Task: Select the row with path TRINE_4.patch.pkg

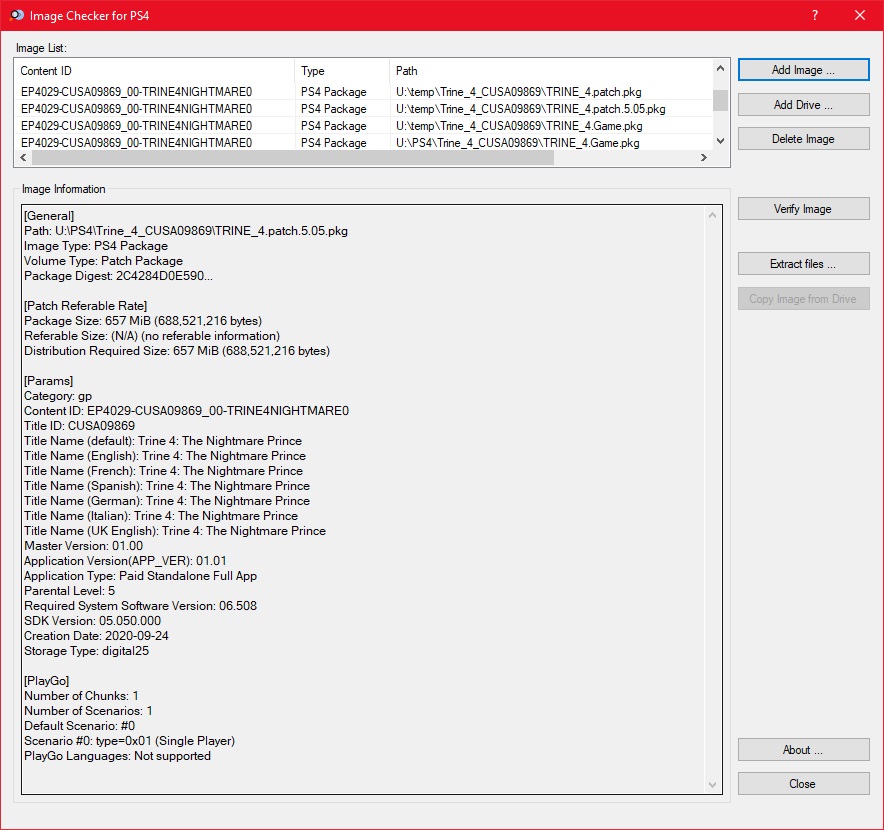Action: 364,92
